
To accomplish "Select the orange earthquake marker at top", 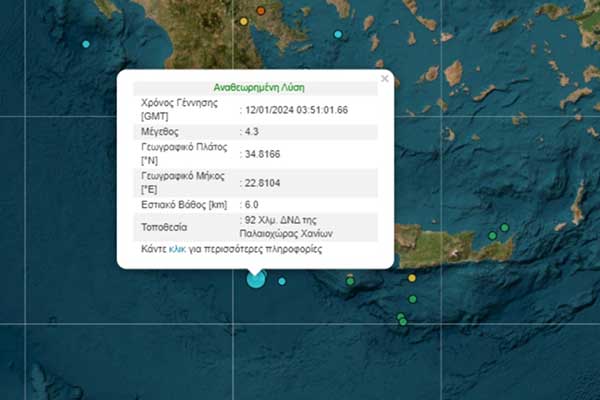I will coord(261,11).
